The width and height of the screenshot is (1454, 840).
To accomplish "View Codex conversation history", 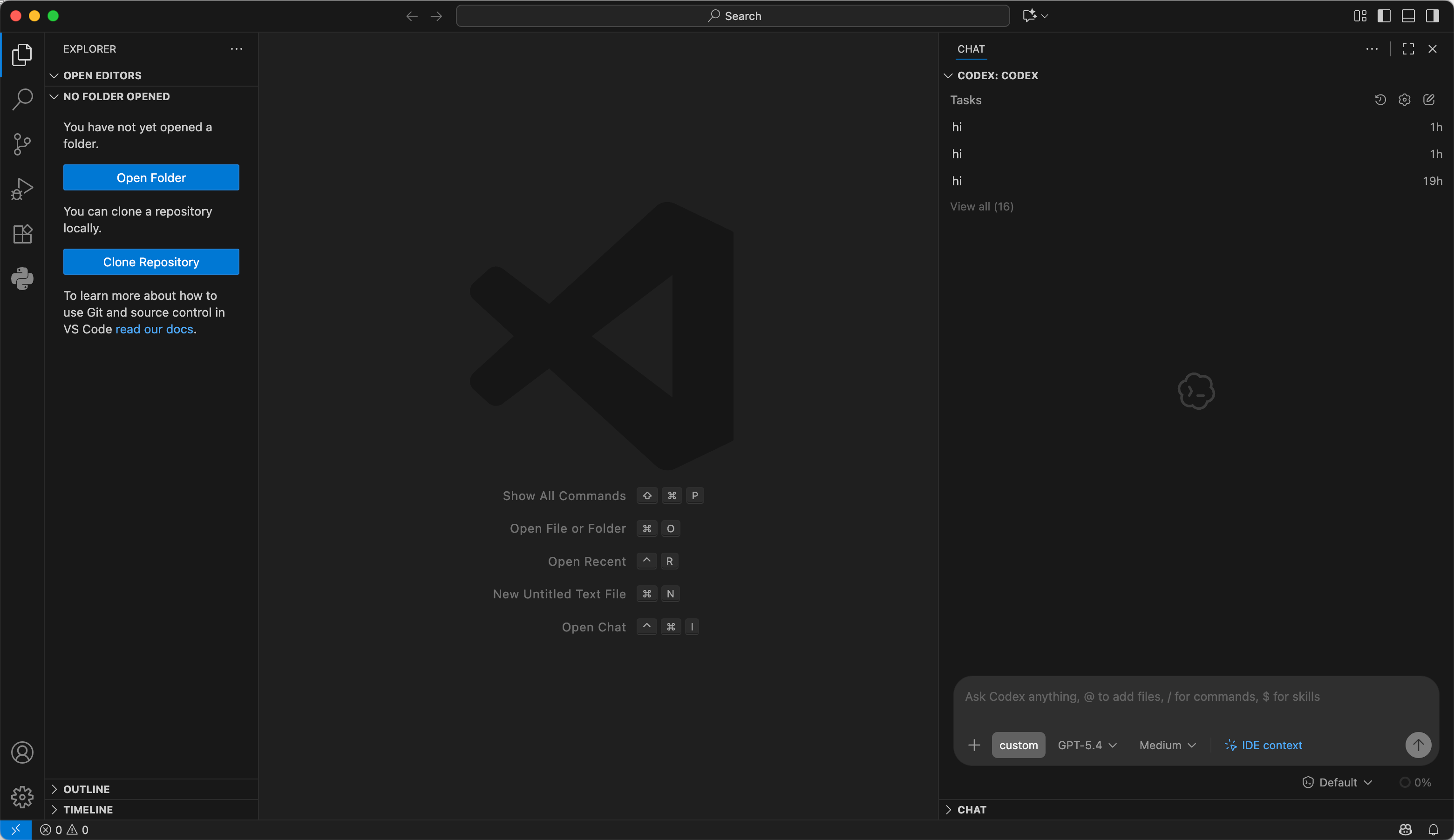I will pos(1380,99).
